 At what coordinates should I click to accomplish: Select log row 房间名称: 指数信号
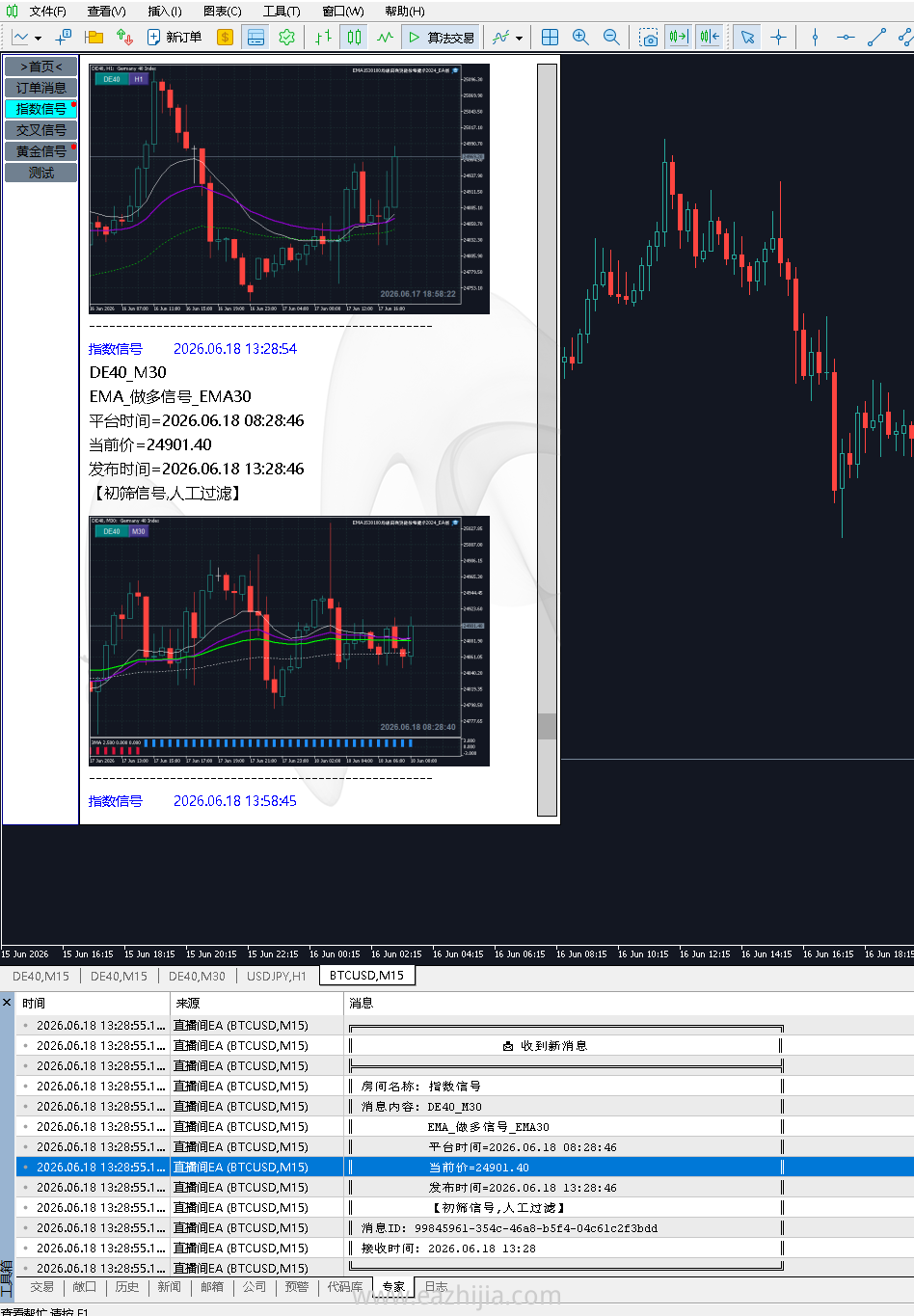(465, 1087)
